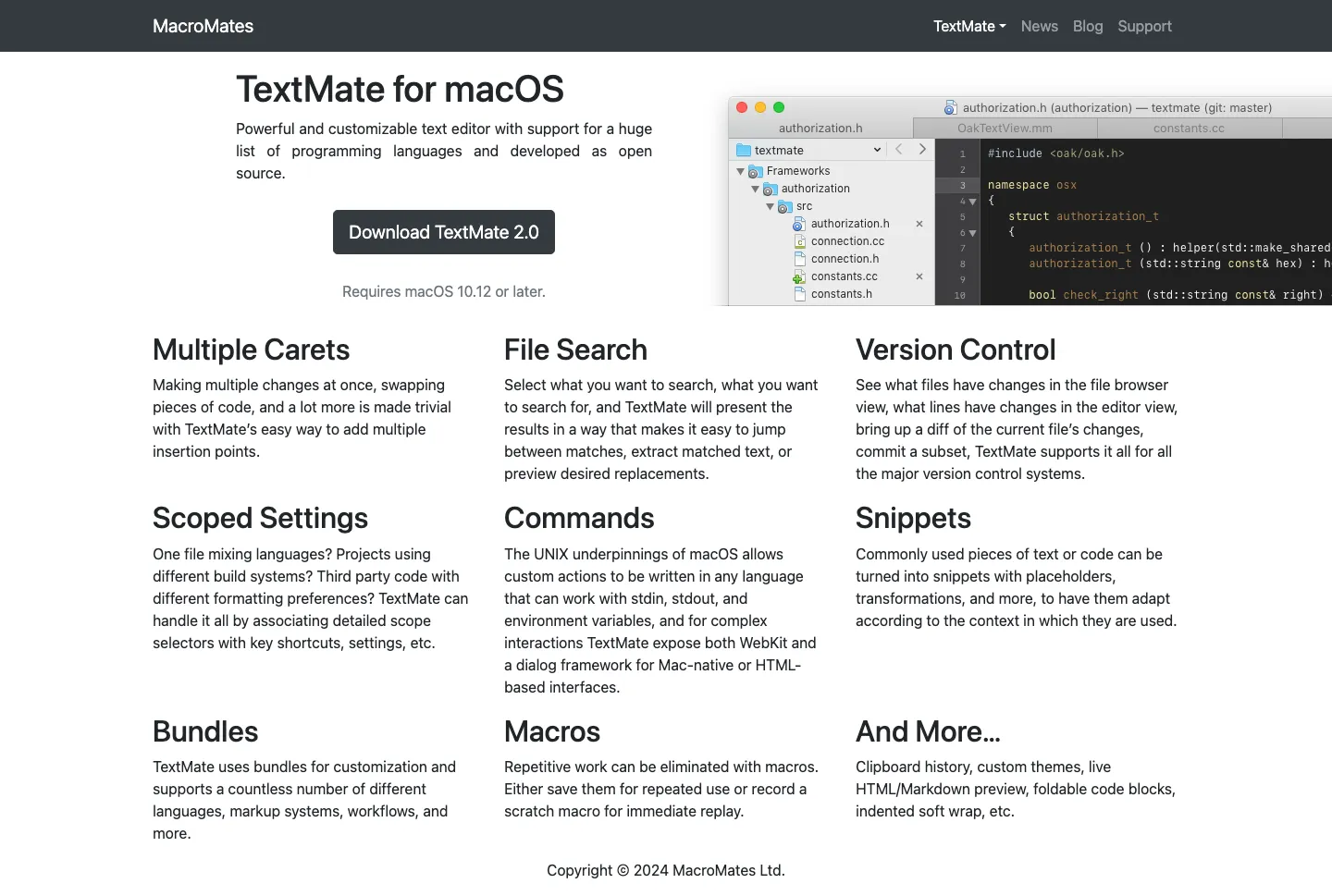1332x896 pixels.
Task: Select connection.h in the file tree
Action: tap(845, 259)
